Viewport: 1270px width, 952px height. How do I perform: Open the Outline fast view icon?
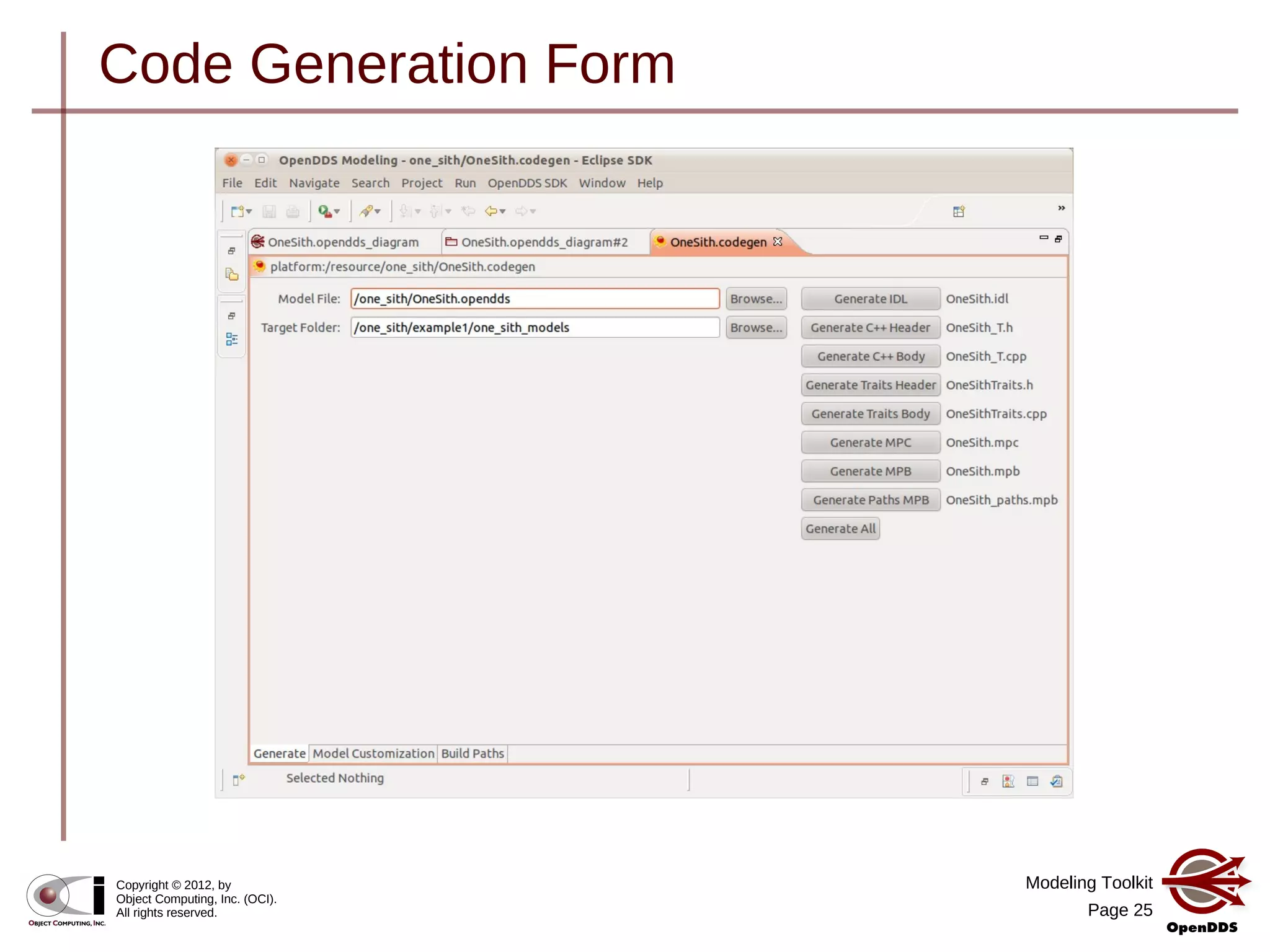coord(232,339)
